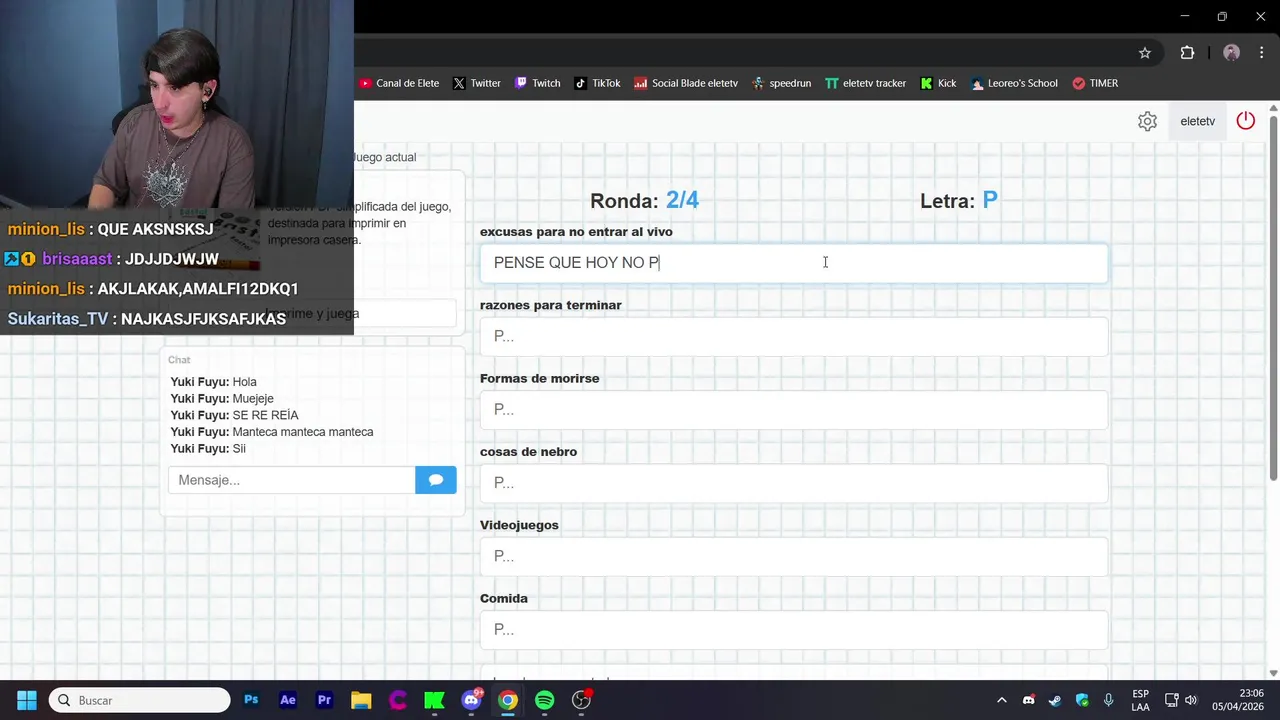Open Spotify from taskbar

pos(544,700)
